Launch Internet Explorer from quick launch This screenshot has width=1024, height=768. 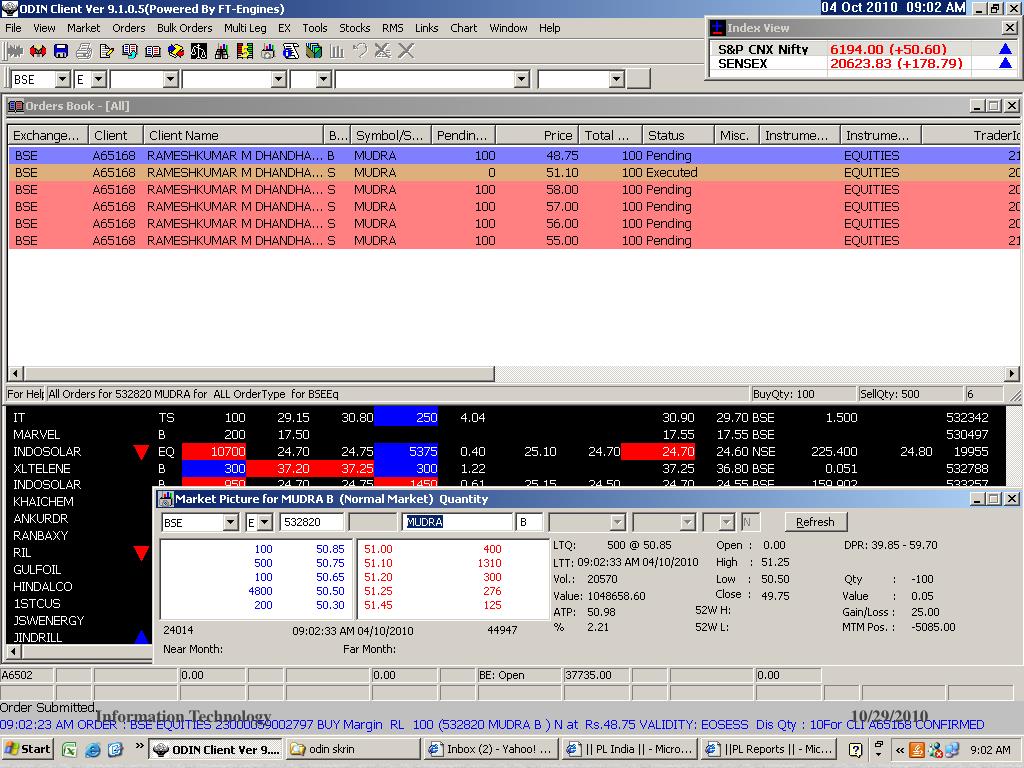(93, 749)
